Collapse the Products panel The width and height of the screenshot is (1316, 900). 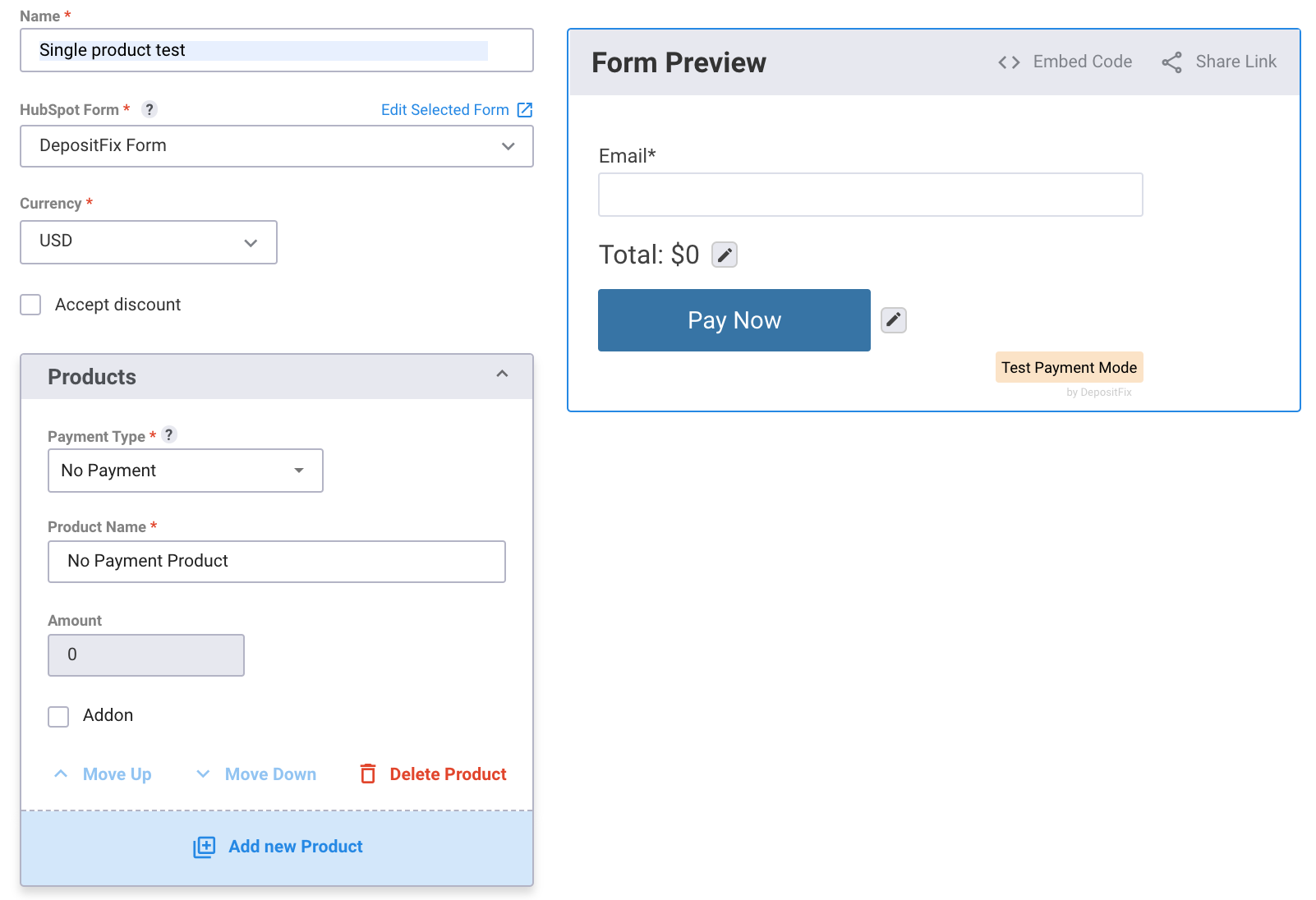tap(502, 374)
